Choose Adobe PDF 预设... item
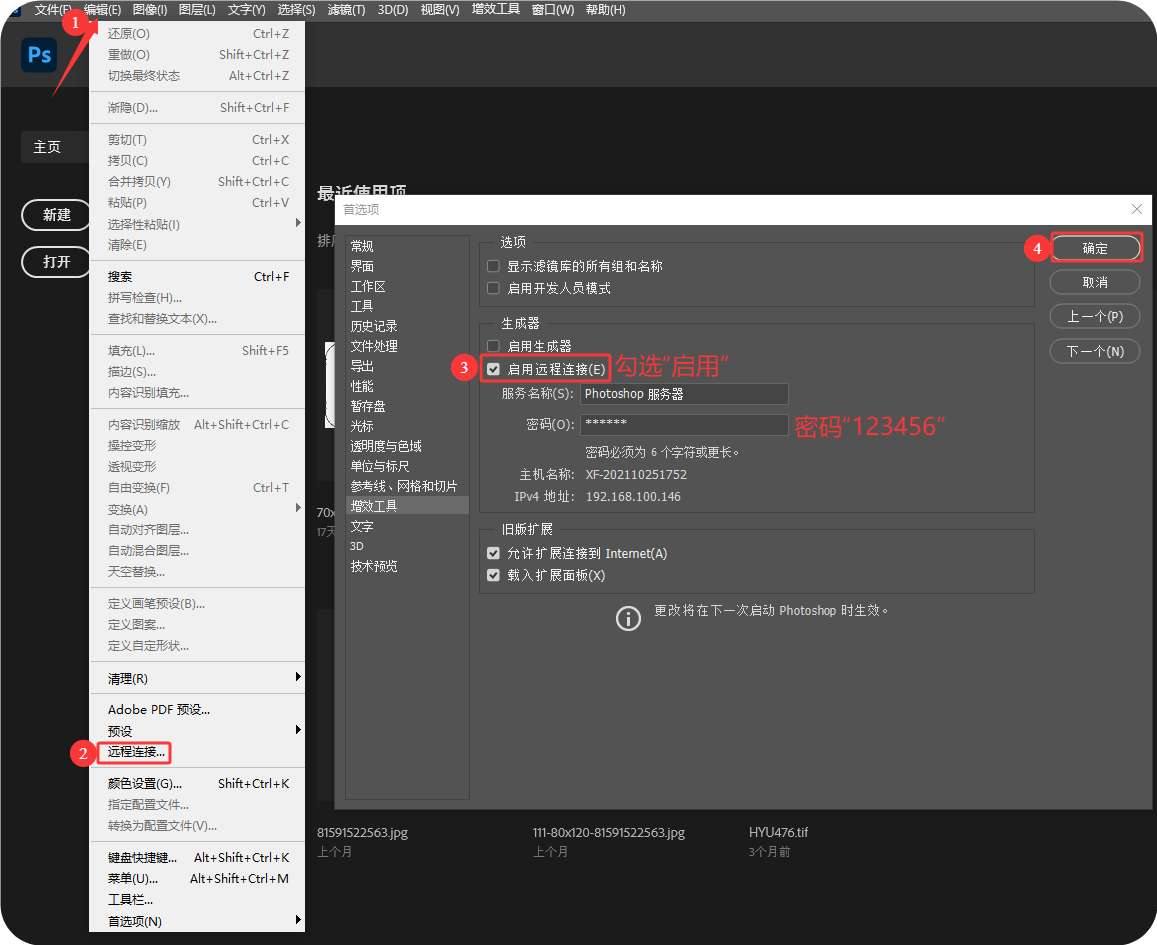 [197, 710]
